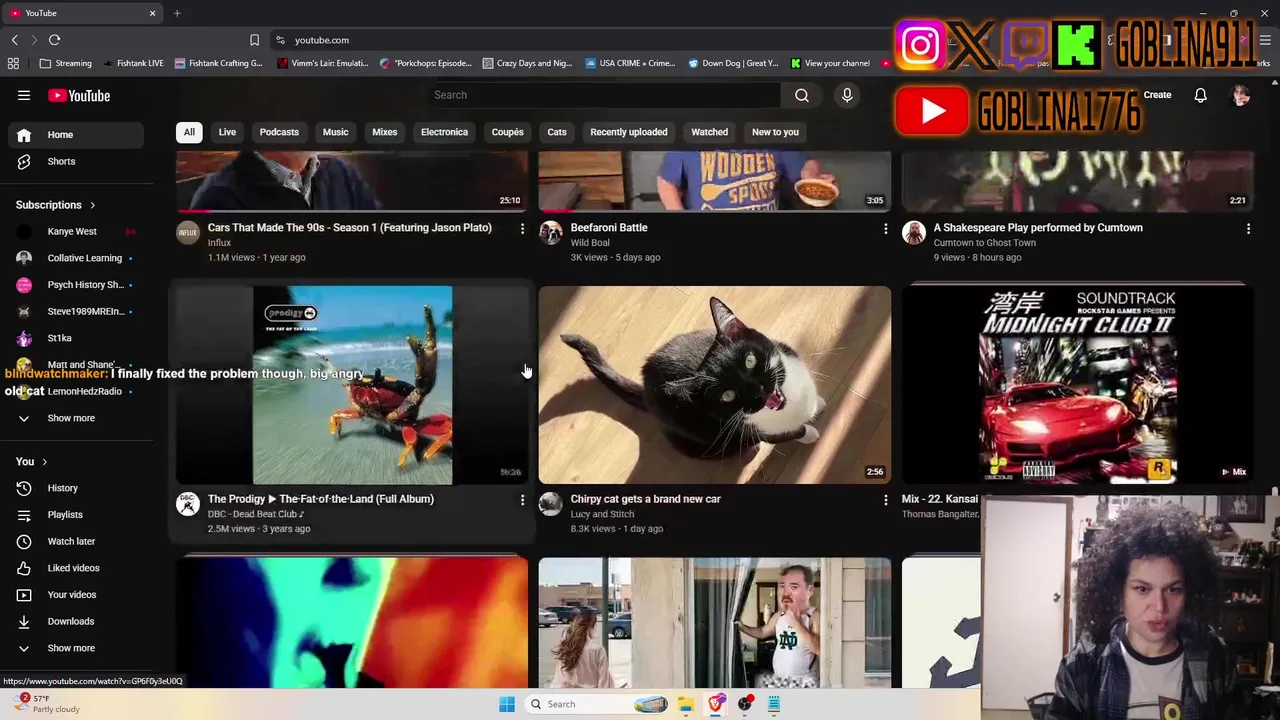
Task: Open options for A Shakespeare Play video
Action: tap(1248, 228)
